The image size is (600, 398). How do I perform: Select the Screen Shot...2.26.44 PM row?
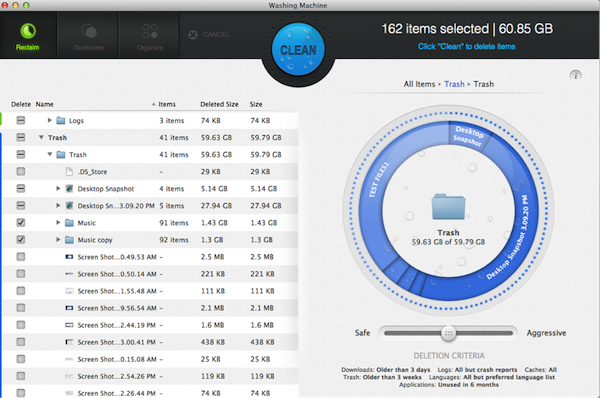coord(150,393)
